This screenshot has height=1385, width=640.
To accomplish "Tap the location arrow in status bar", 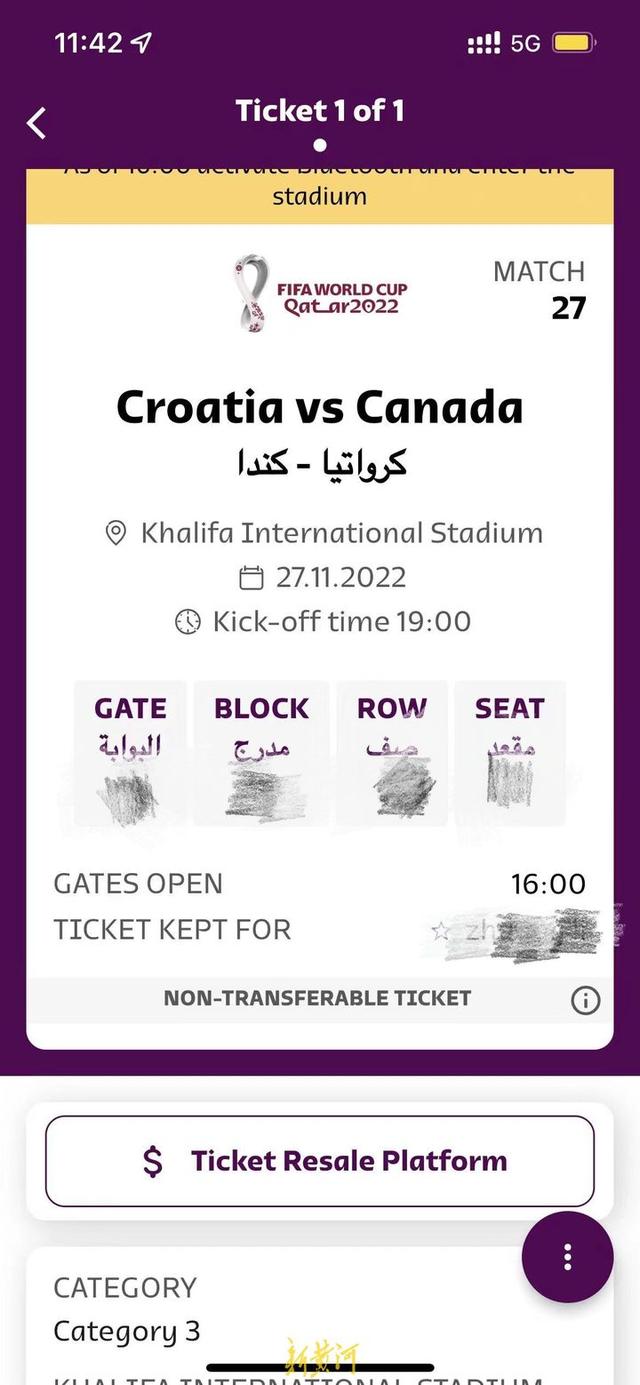I will (x=142, y=43).
